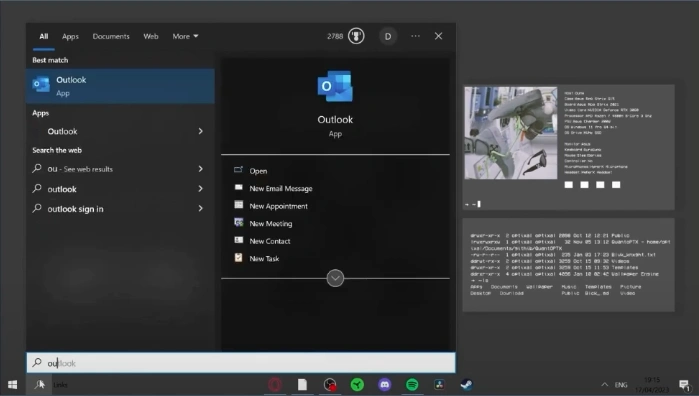Click the New Email Message envelope icon

pos(238,187)
